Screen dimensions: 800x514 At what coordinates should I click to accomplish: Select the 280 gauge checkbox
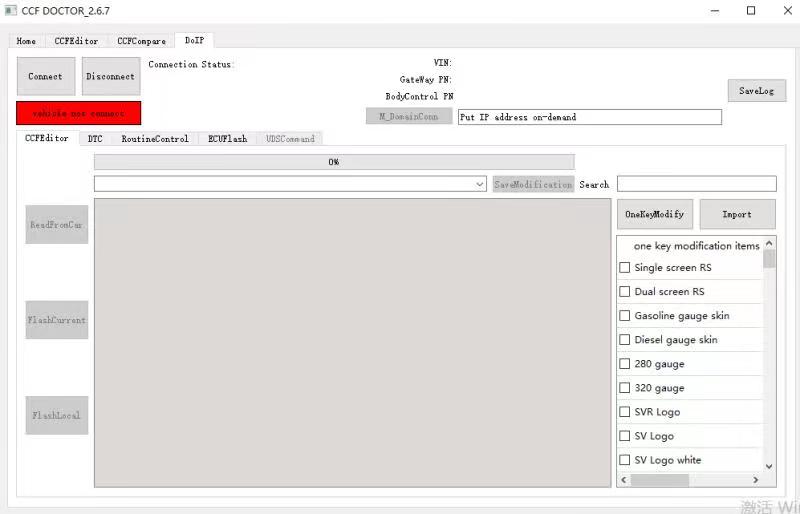point(625,364)
